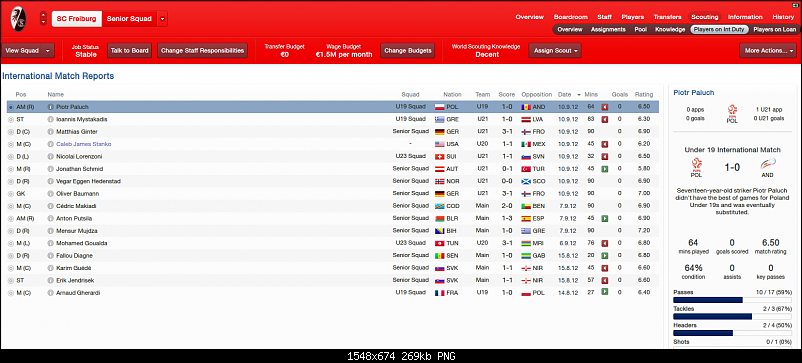This screenshot has height=363, width=802.
Task: Open info icon beside Piotr Paluch
Action: (50, 107)
